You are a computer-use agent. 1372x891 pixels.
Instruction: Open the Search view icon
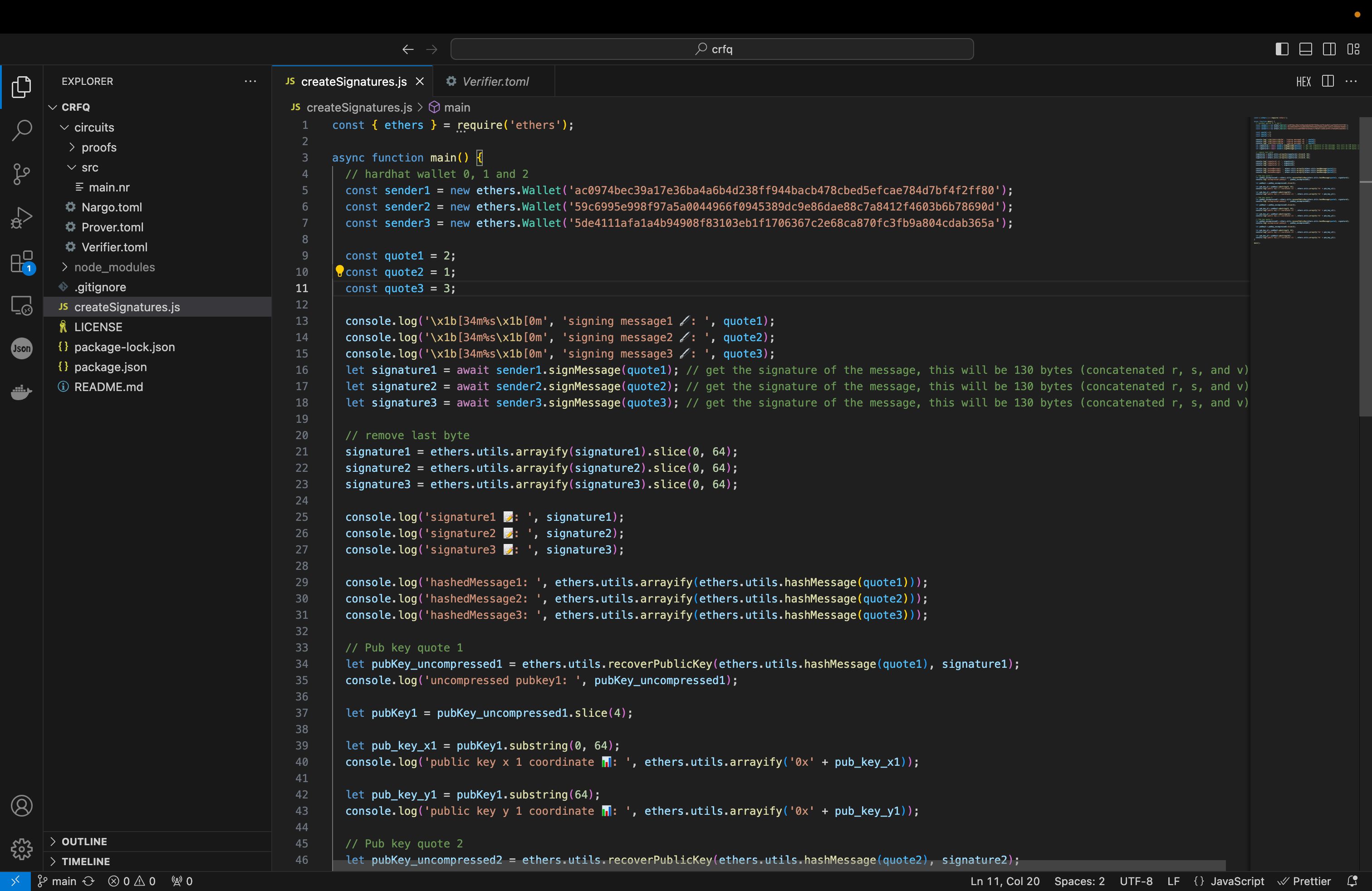tap(21, 130)
